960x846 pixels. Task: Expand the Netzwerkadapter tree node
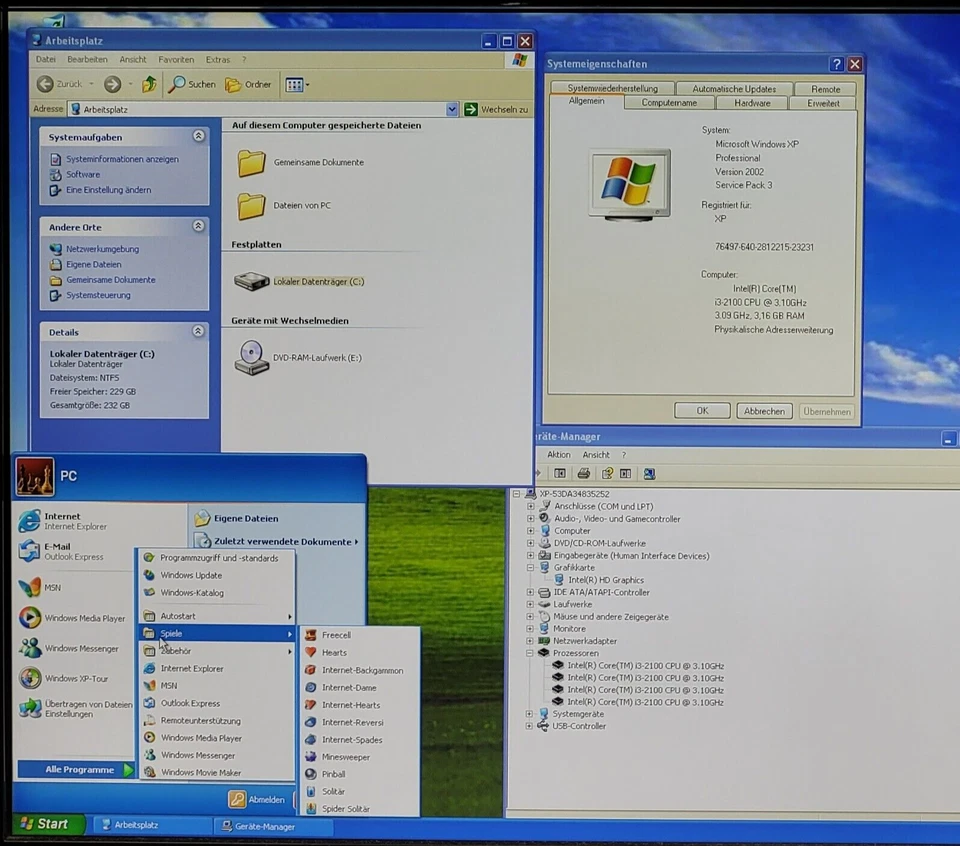pos(531,641)
